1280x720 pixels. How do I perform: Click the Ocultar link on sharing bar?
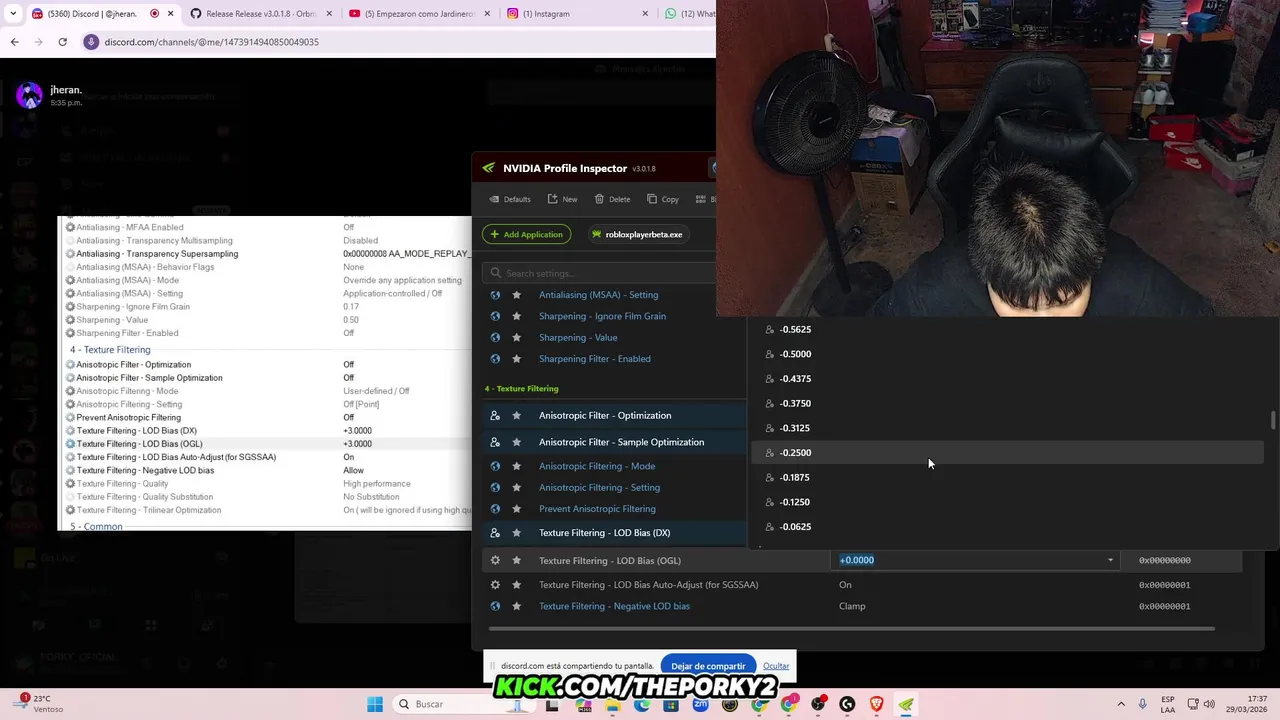(x=776, y=666)
